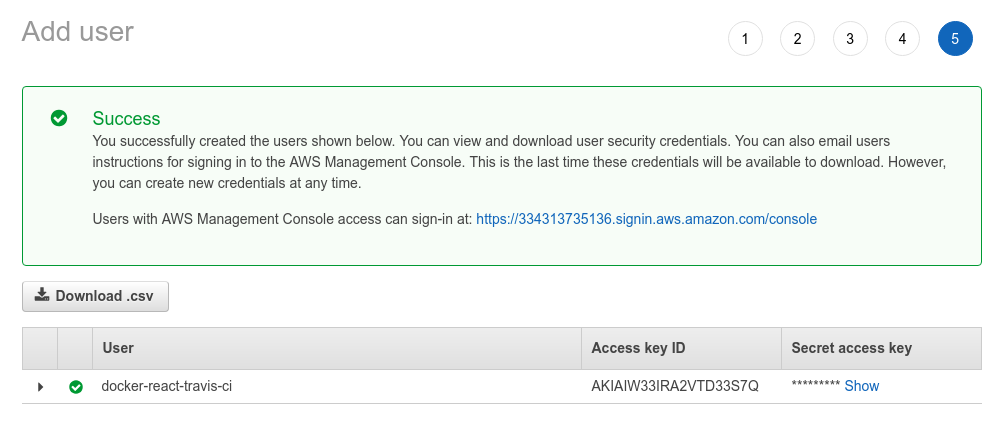
Task: Click the Secret access key column header
Action: (x=852, y=348)
